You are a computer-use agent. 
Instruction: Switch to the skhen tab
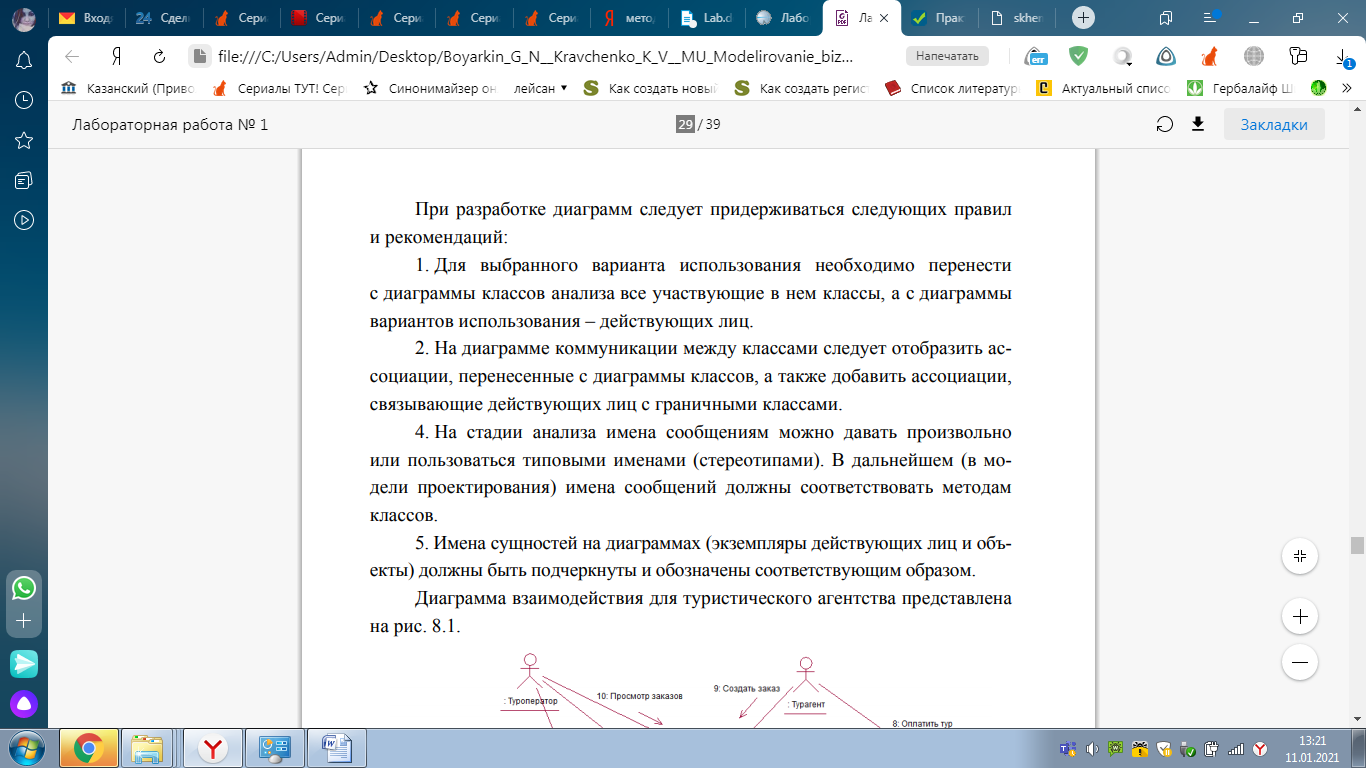pos(1017,18)
